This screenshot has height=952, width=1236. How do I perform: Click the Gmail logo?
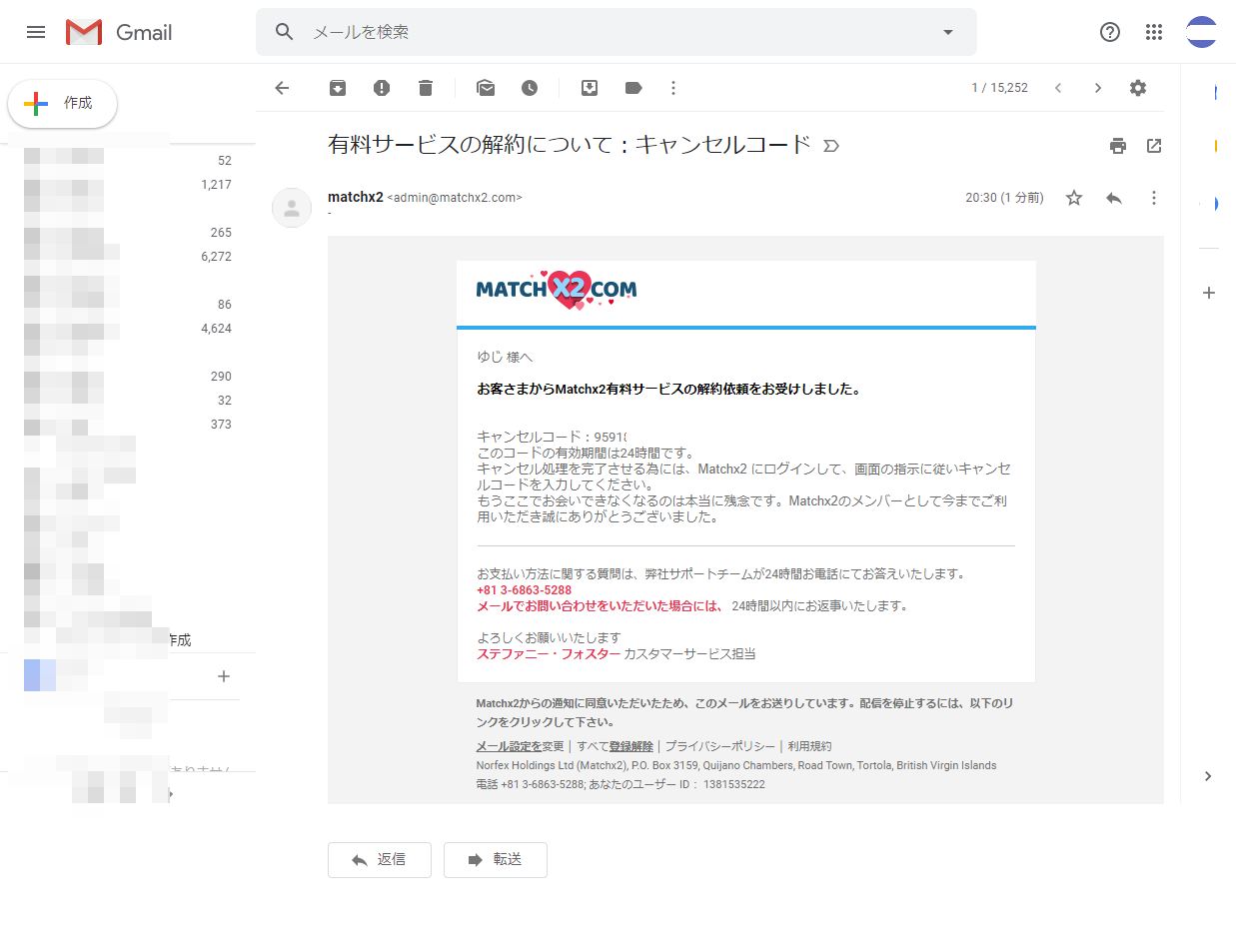coord(119,32)
